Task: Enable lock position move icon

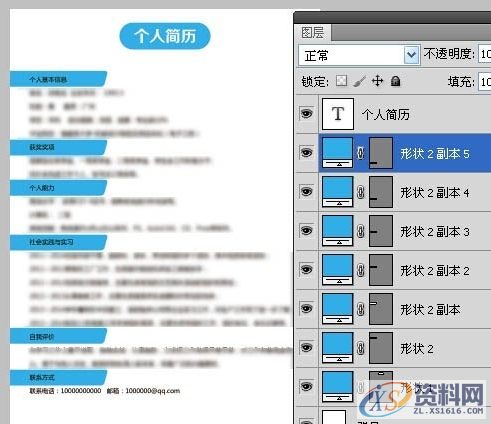Action: pyautogui.click(x=377, y=81)
